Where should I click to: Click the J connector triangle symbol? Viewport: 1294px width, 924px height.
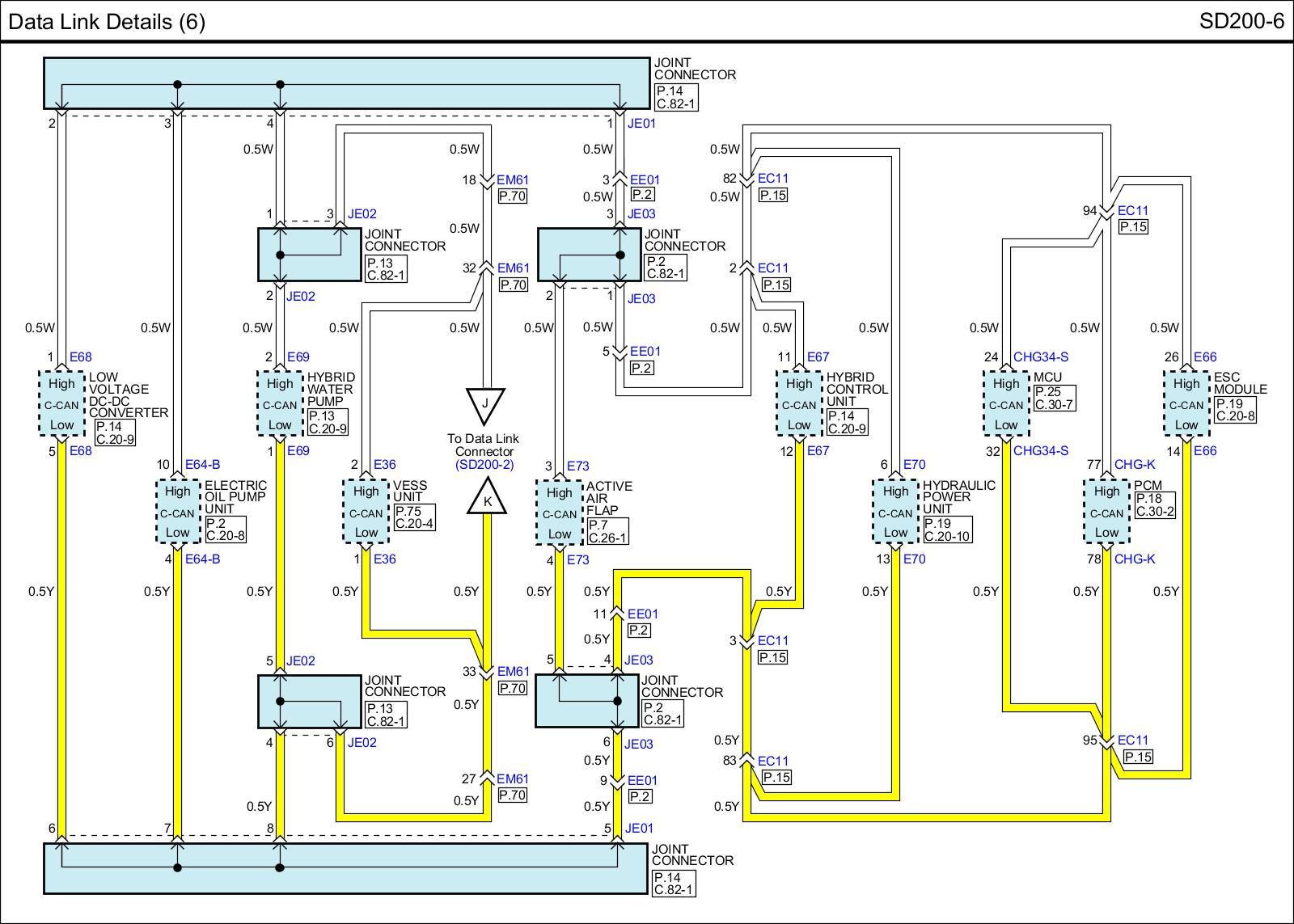click(485, 404)
